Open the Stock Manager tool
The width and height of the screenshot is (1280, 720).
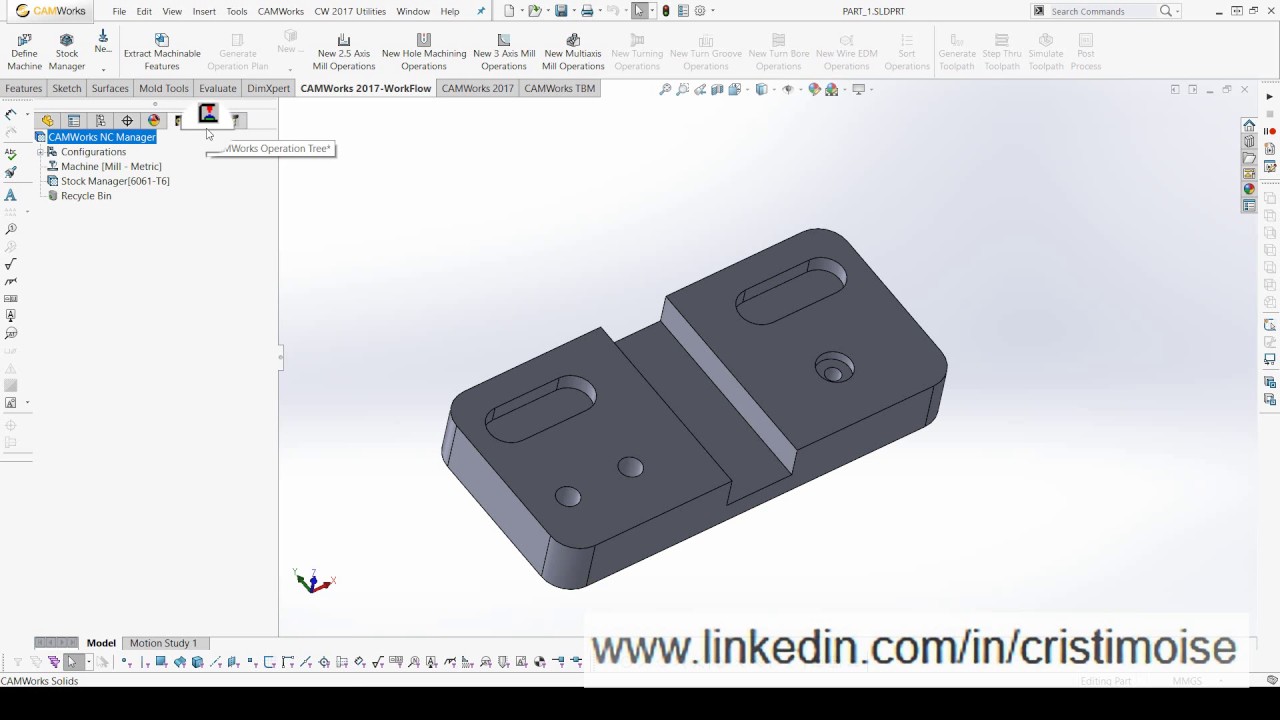click(x=67, y=52)
